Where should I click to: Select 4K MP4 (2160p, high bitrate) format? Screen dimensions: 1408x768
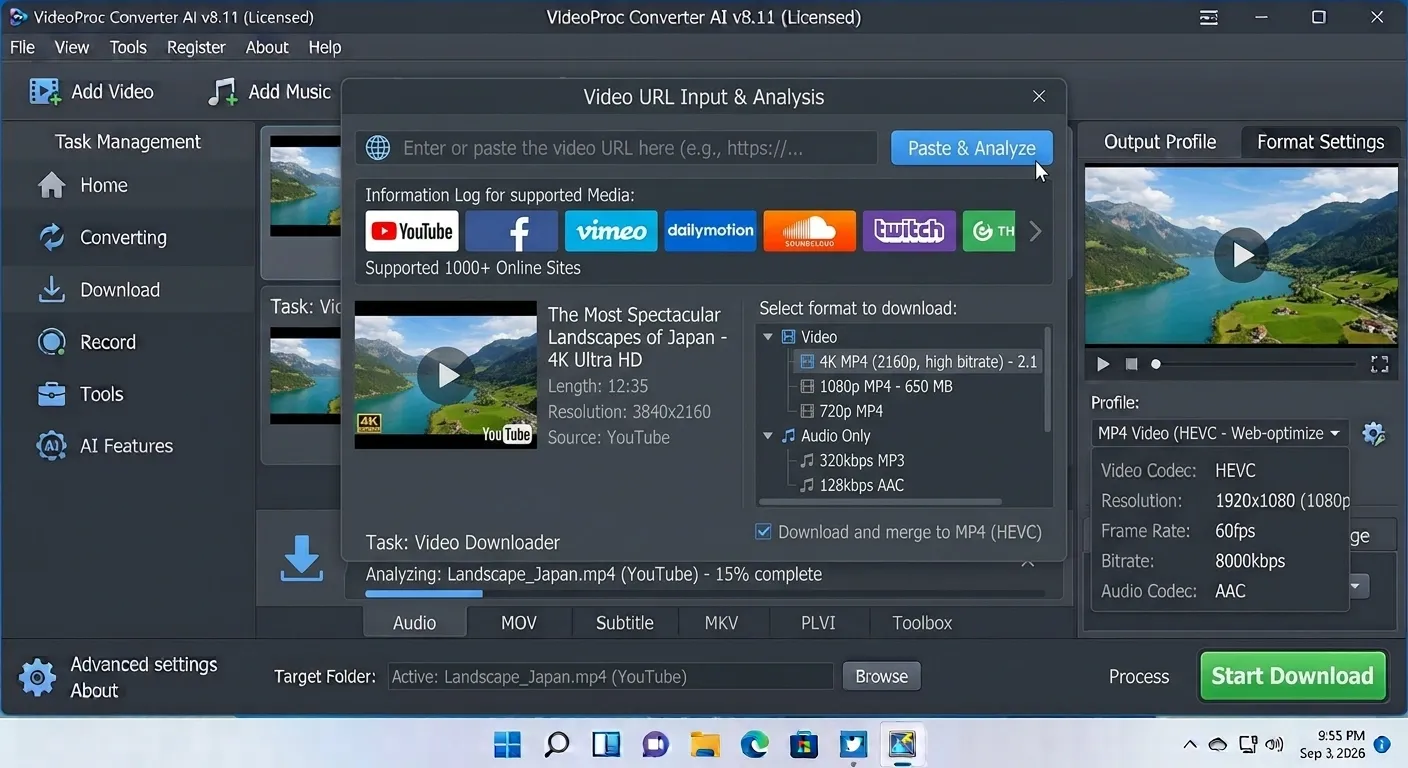[x=917, y=361]
